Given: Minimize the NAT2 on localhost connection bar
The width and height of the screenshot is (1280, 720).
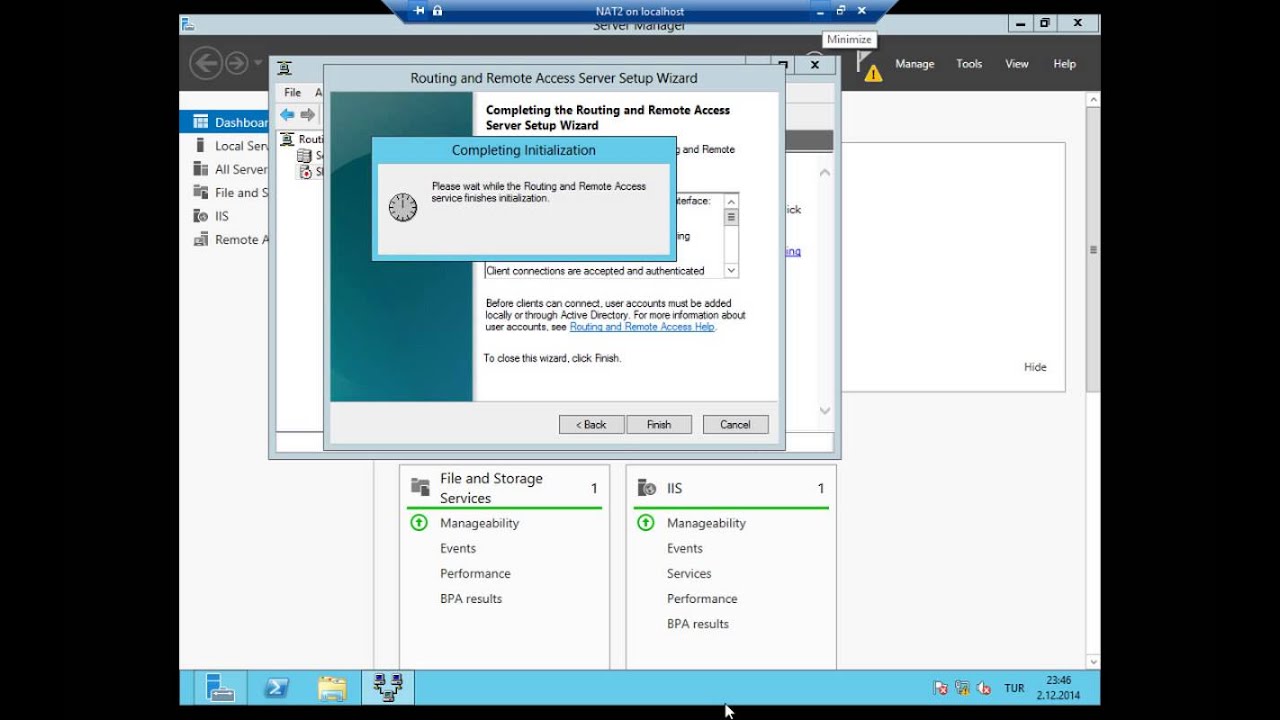Looking at the screenshot, I should click(x=820, y=11).
